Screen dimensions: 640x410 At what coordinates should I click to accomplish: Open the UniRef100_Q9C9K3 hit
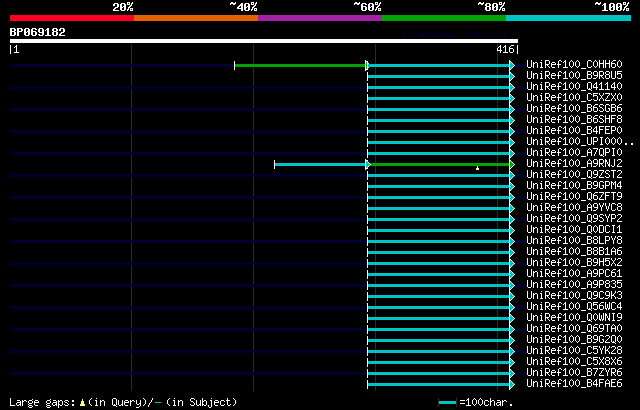click(x=574, y=296)
